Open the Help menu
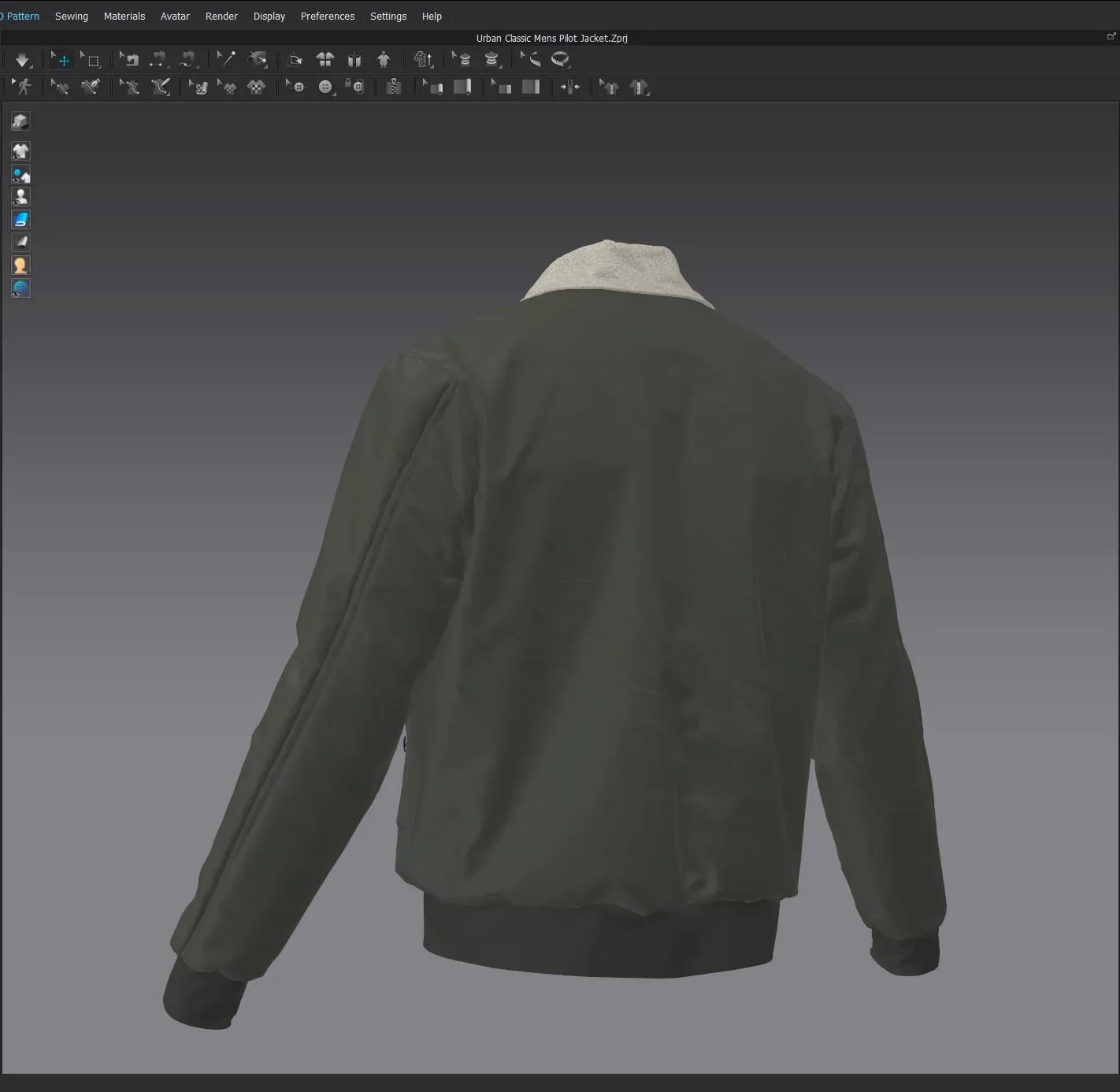Screen dimensions: 1120x1092 432,16
